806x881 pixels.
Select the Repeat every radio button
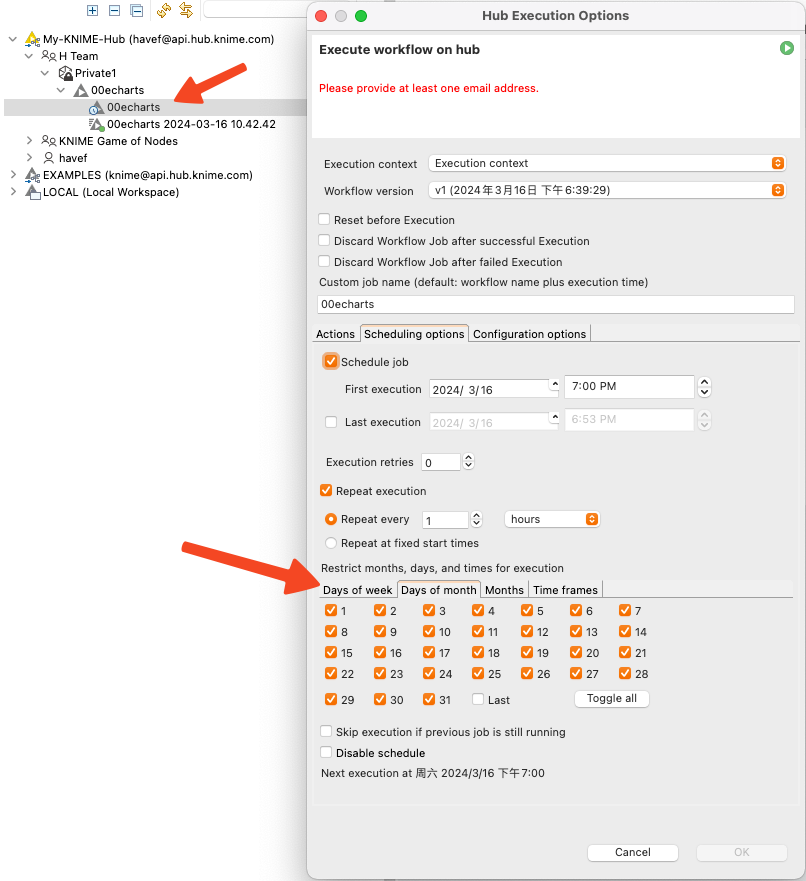331,519
